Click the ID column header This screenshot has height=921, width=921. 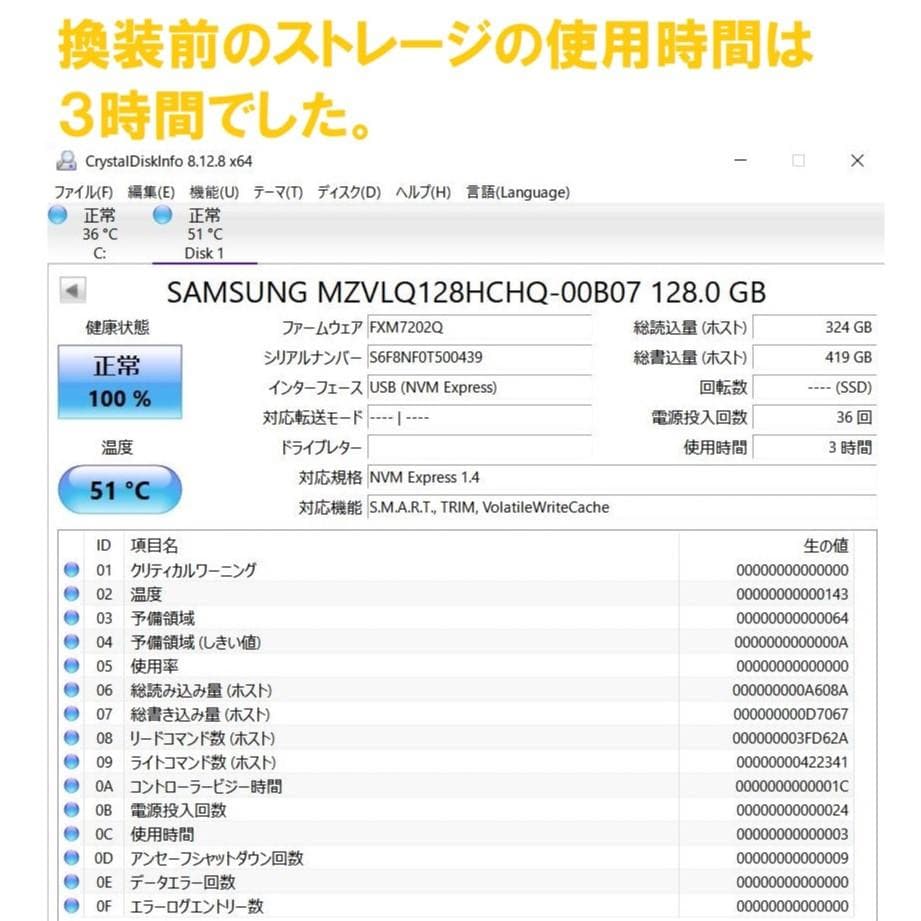pyautogui.click(x=103, y=546)
